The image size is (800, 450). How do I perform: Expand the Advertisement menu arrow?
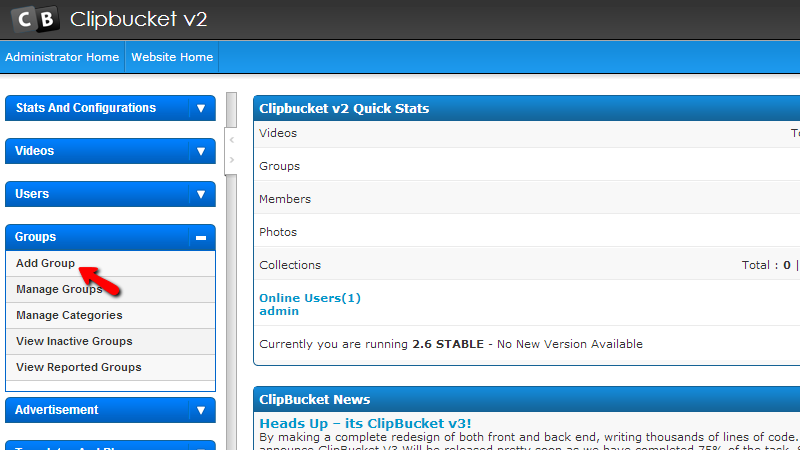point(201,410)
